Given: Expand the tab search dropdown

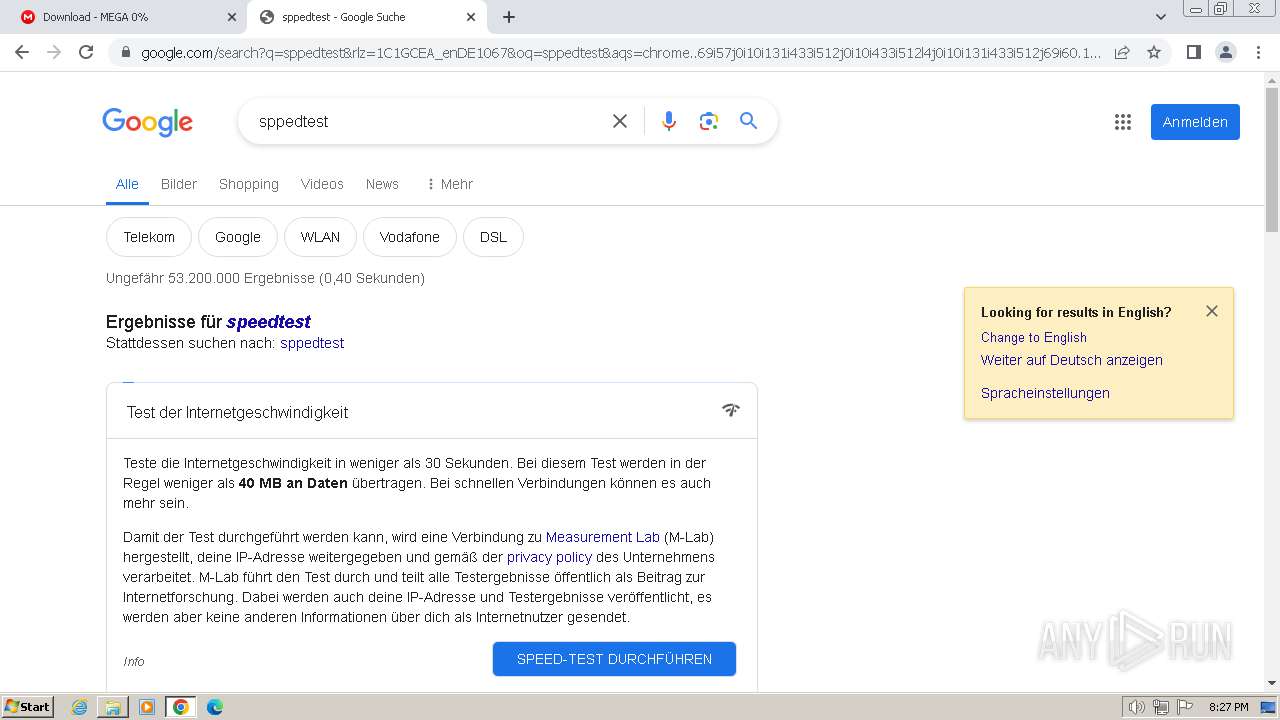Looking at the screenshot, I should pos(1160,17).
